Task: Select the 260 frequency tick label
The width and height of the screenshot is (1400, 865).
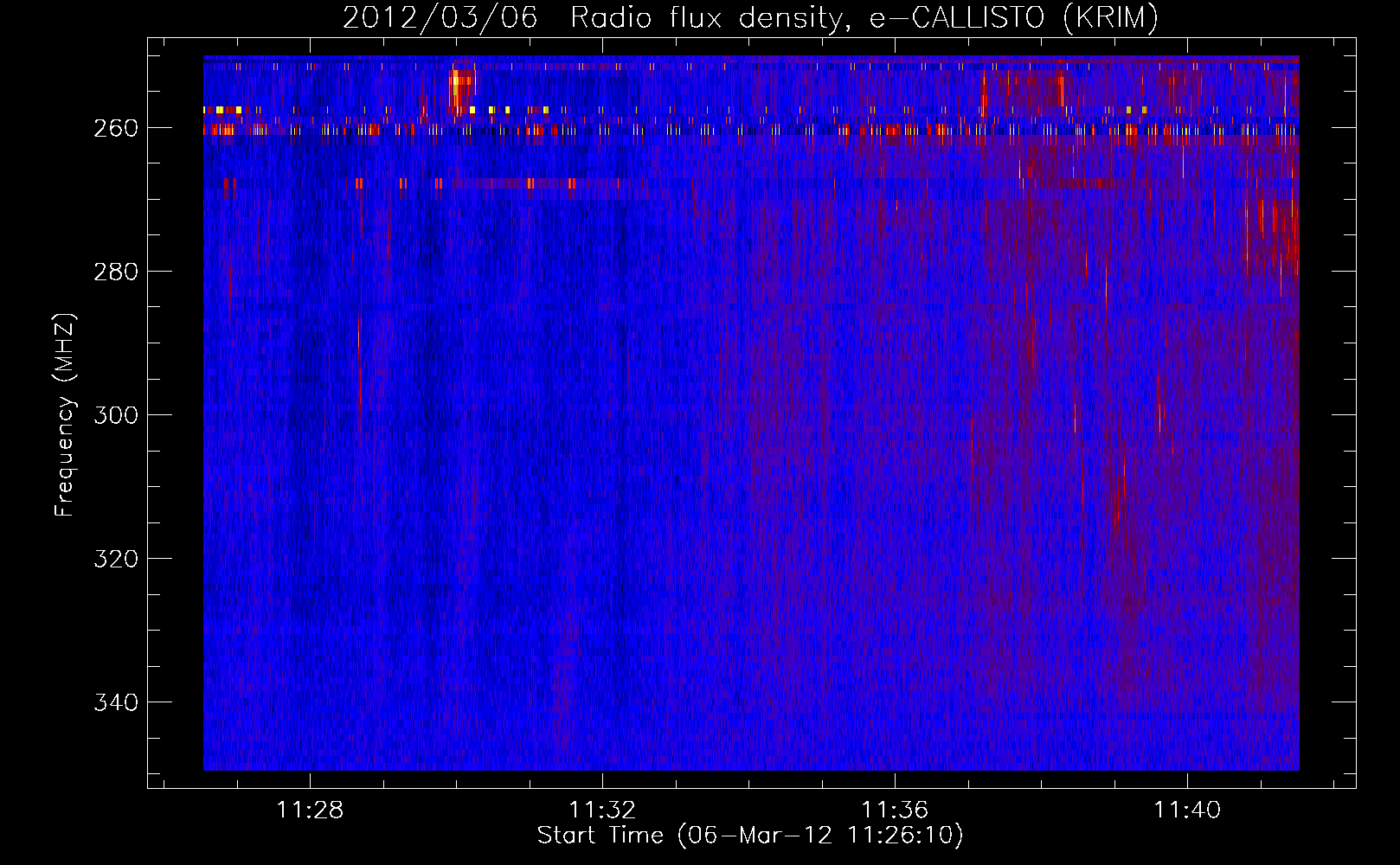Action: [116, 128]
